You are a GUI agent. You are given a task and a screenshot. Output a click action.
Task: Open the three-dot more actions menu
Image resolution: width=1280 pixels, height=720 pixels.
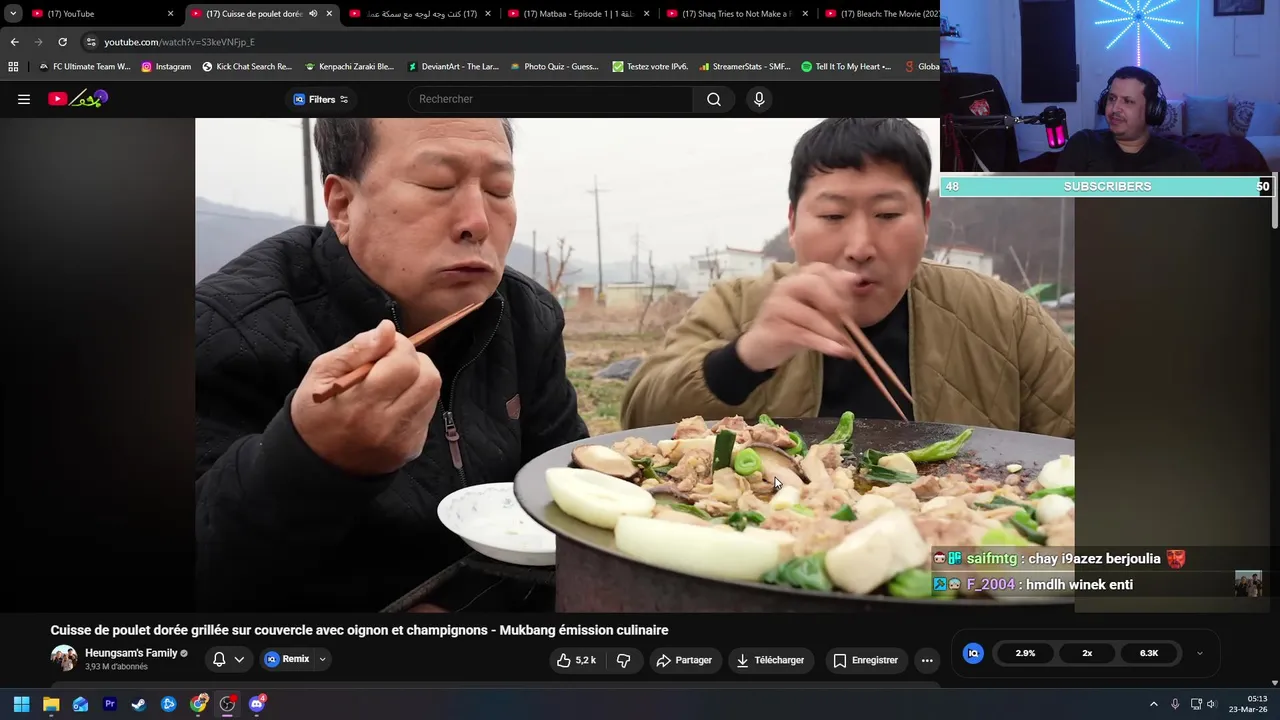tap(927, 660)
